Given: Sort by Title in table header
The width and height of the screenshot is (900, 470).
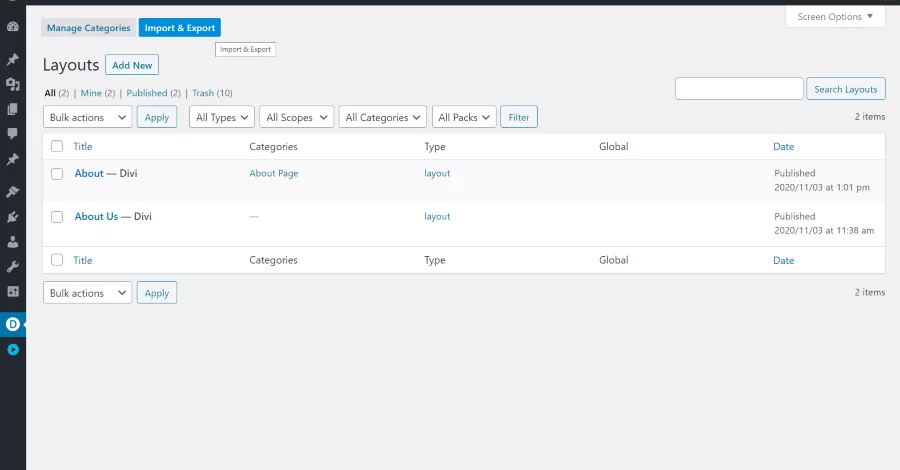Looking at the screenshot, I should tap(83, 146).
